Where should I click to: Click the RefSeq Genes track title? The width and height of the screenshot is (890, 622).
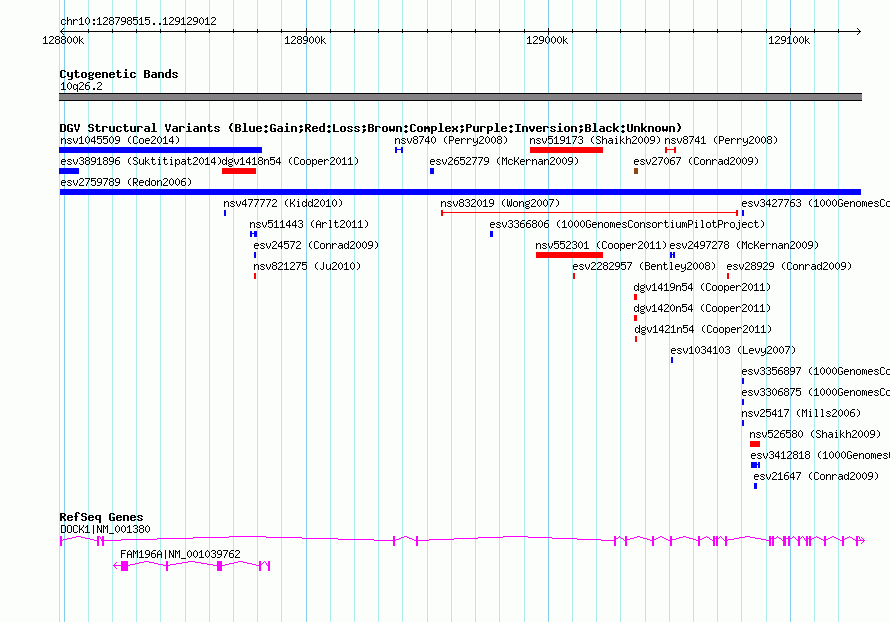(x=102, y=517)
